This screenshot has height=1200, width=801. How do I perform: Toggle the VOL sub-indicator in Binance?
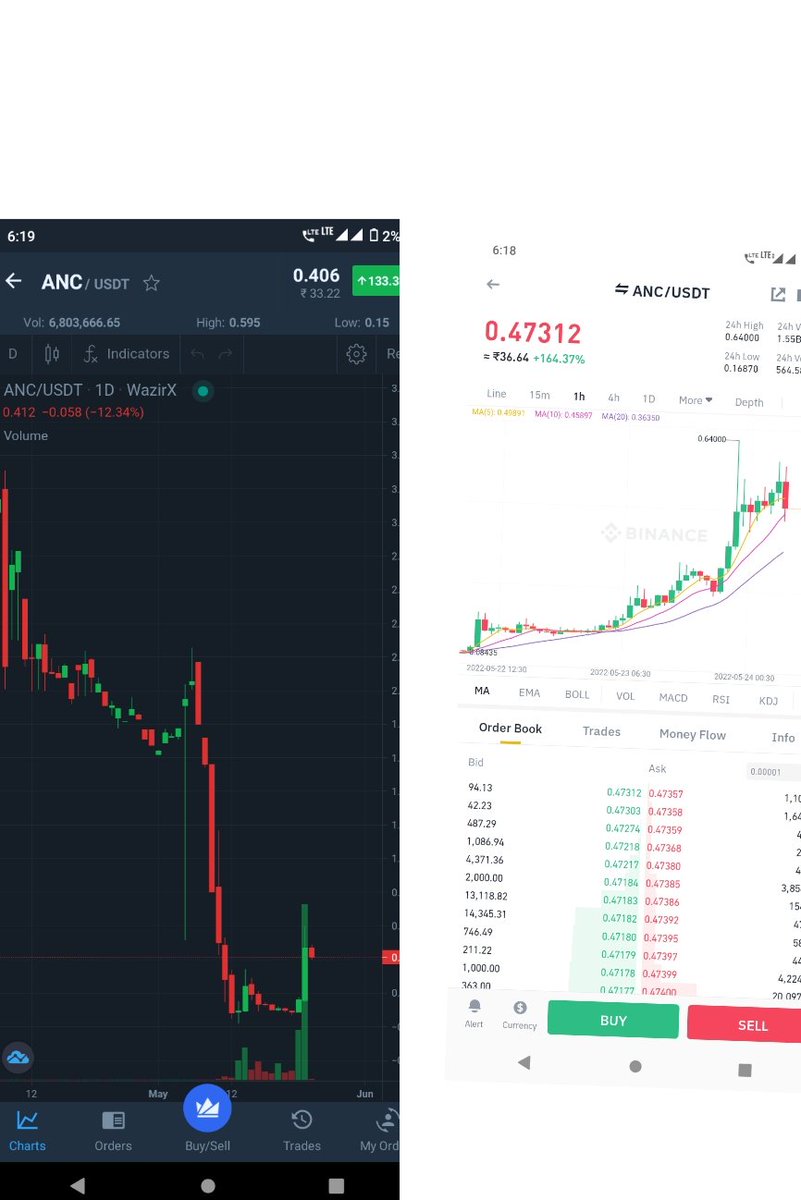tap(625, 697)
